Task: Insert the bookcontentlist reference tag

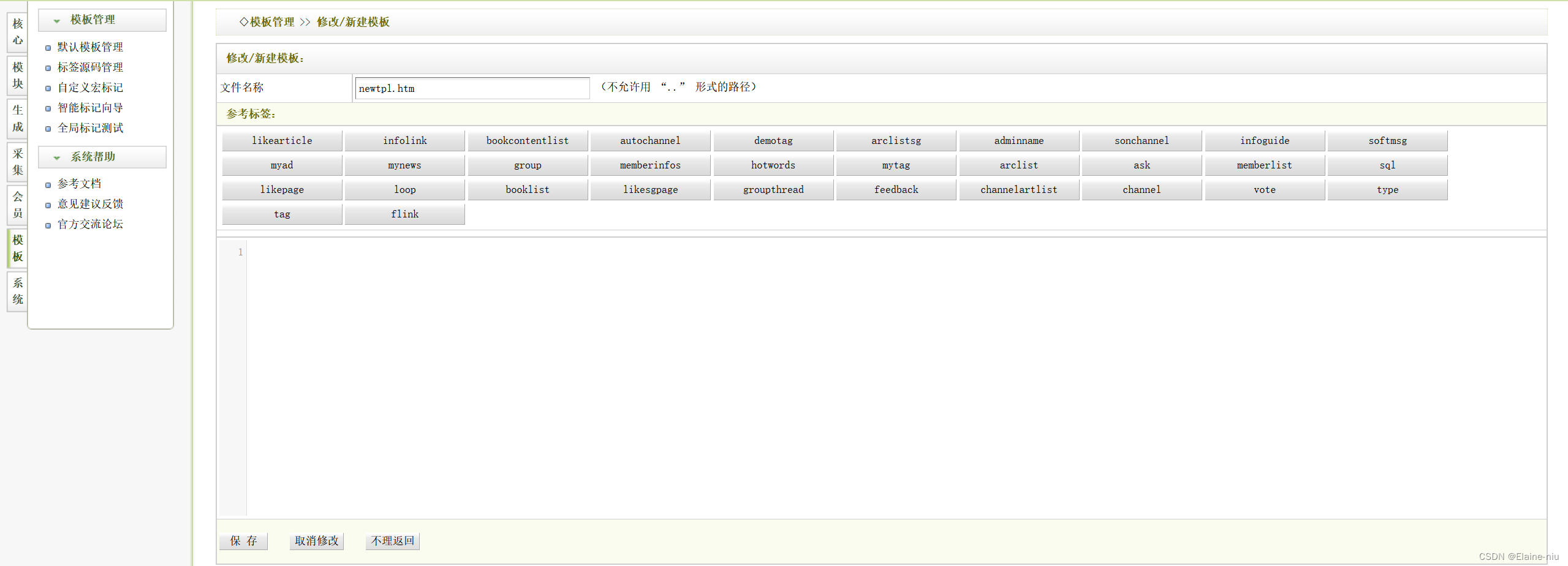Action: coord(528,141)
